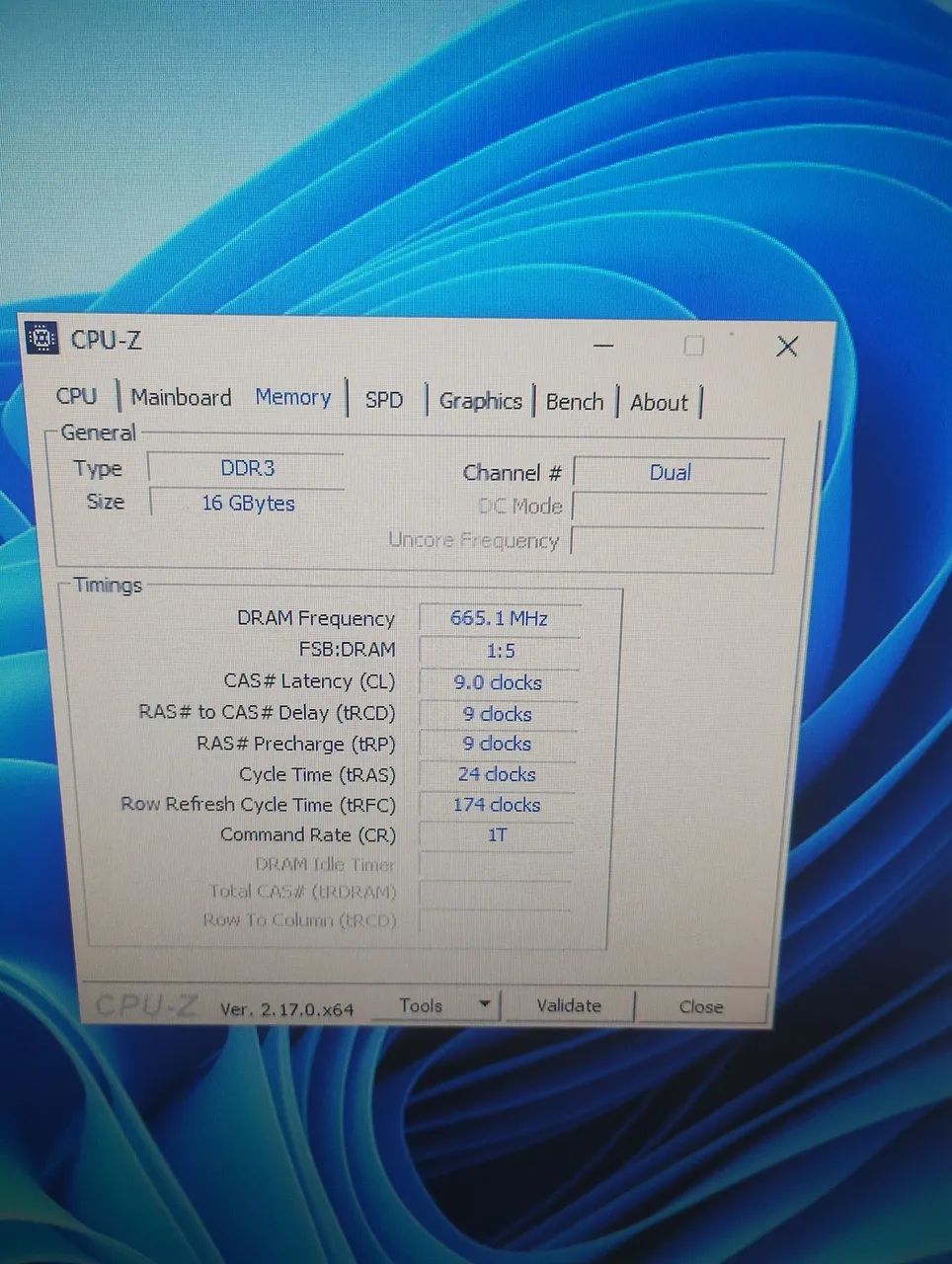
Task: Click the 16 GBytes size field
Action: point(248,503)
